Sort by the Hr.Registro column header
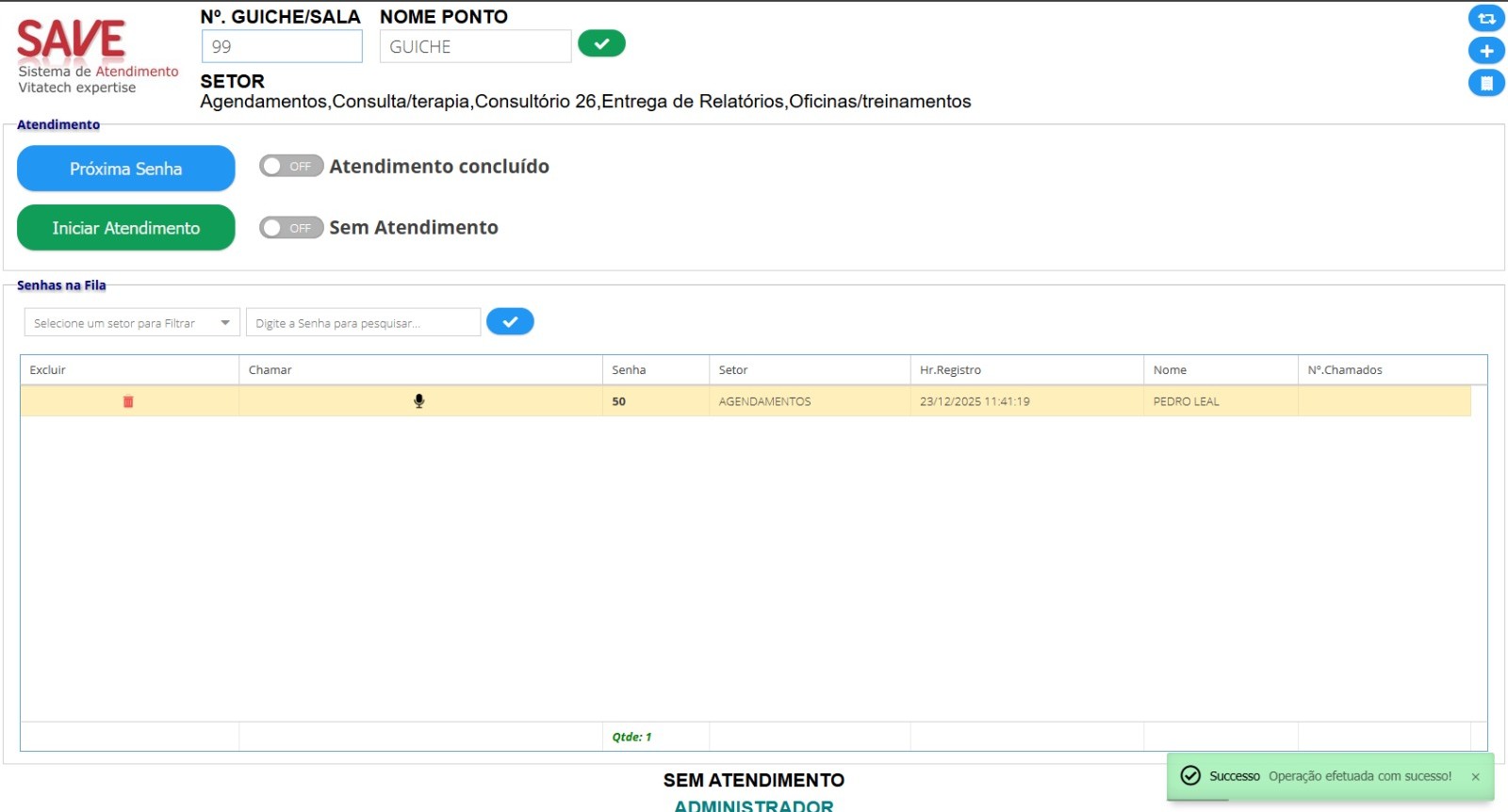 [950, 370]
